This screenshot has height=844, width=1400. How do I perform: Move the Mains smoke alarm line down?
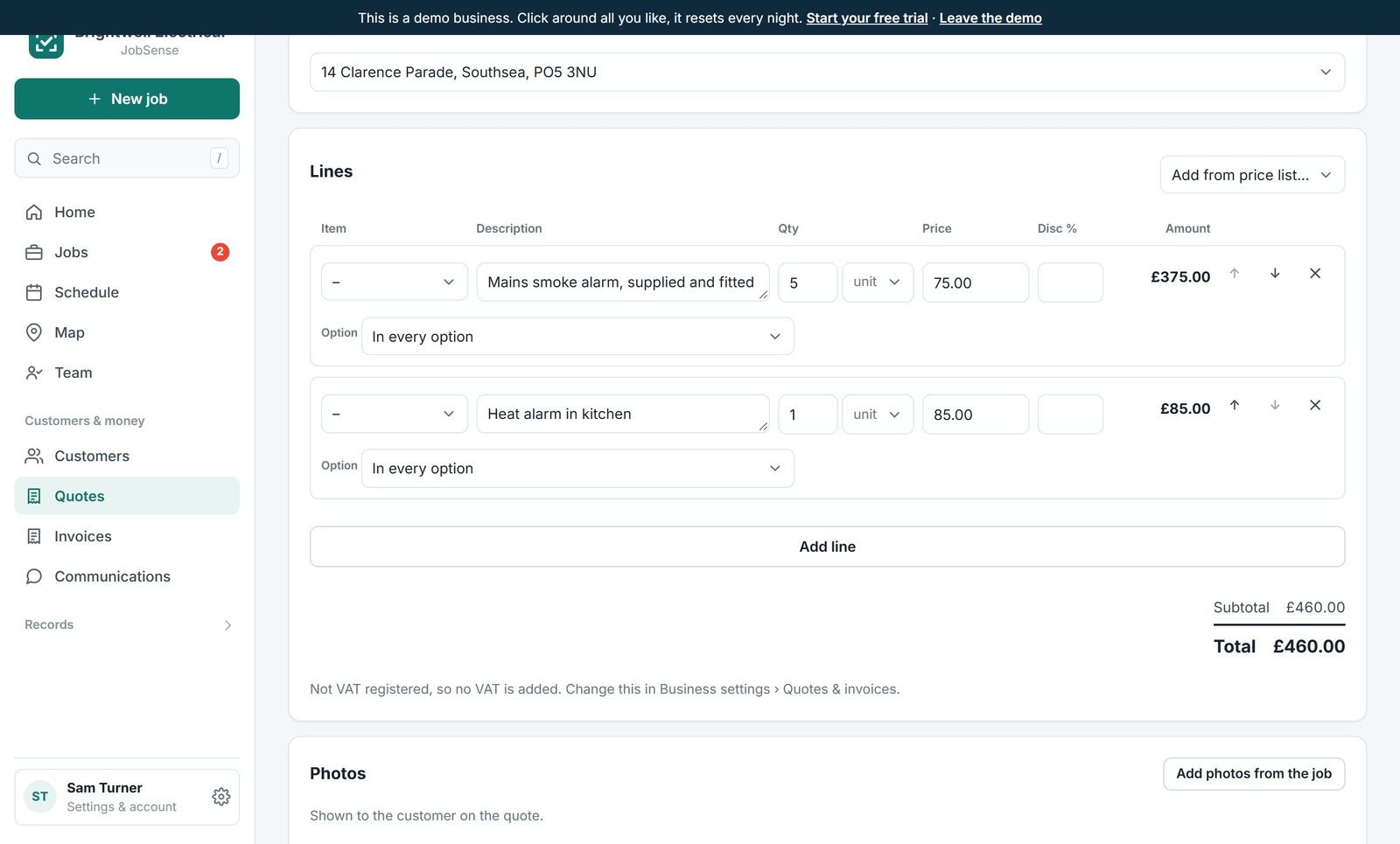1275,274
